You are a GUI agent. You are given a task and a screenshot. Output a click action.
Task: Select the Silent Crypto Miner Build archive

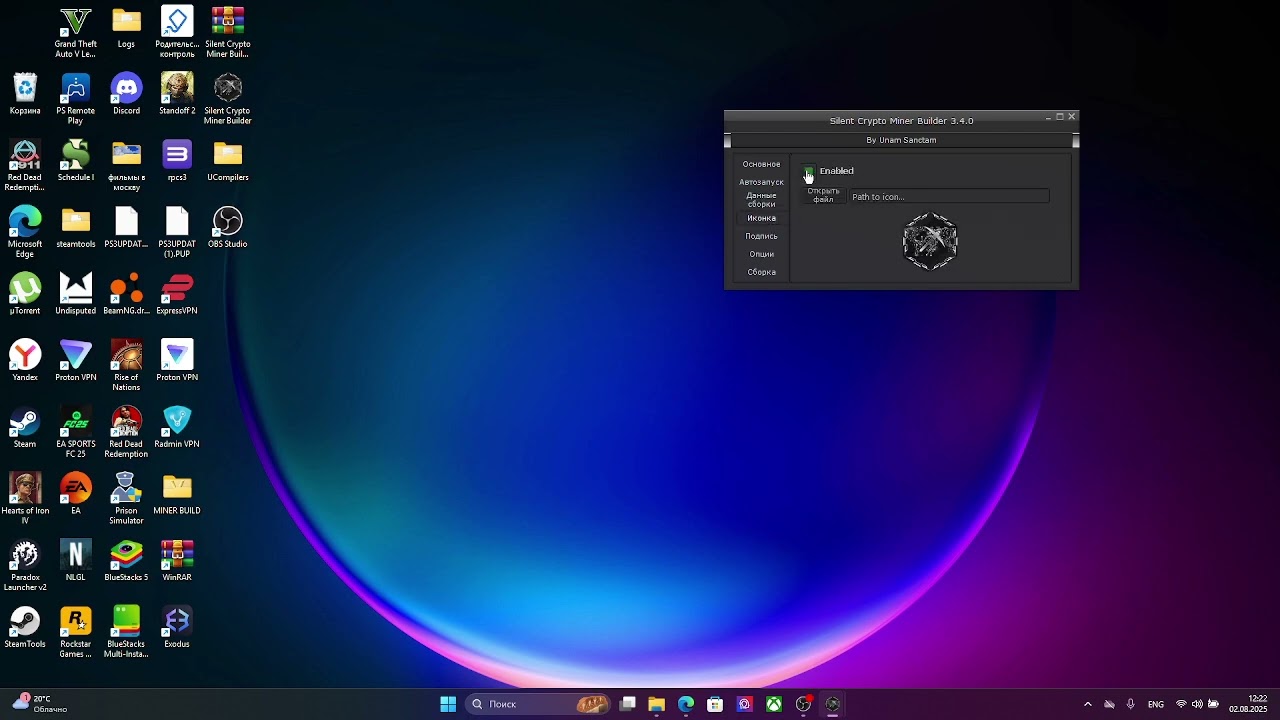[227, 33]
